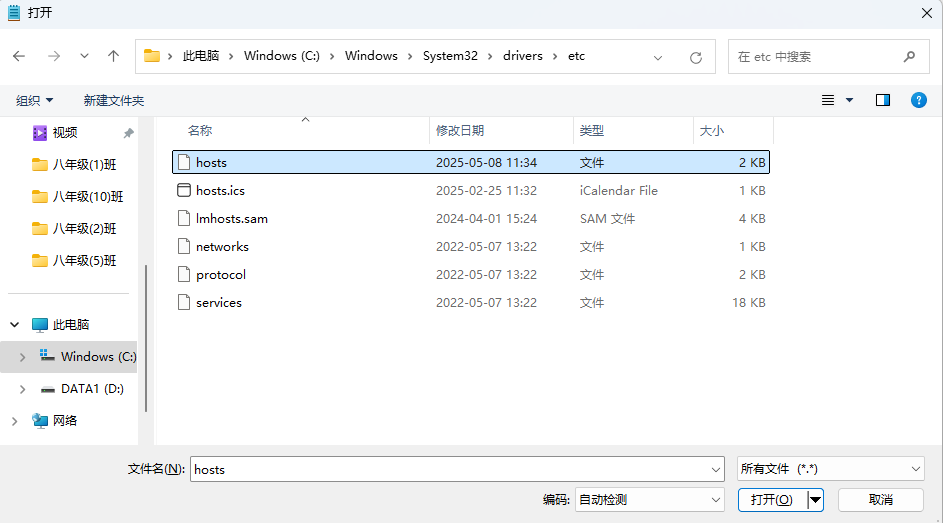Expand DATA1 (D:) tree node
The image size is (943, 523).
tap(22, 389)
